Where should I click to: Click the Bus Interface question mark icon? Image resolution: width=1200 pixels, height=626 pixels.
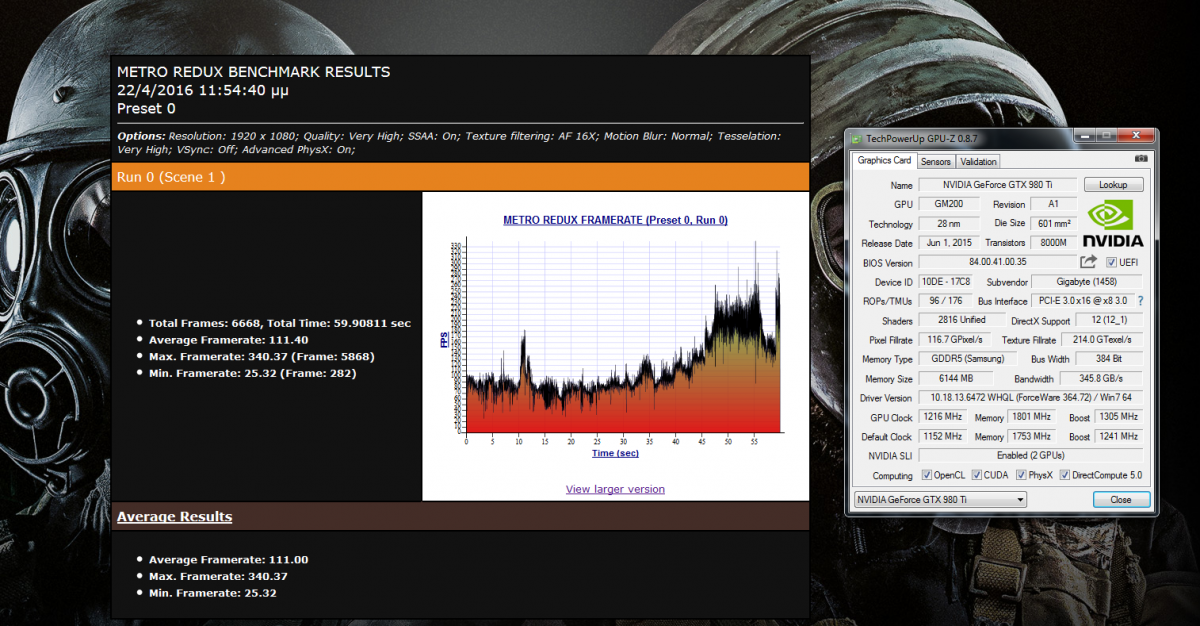tap(1140, 300)
